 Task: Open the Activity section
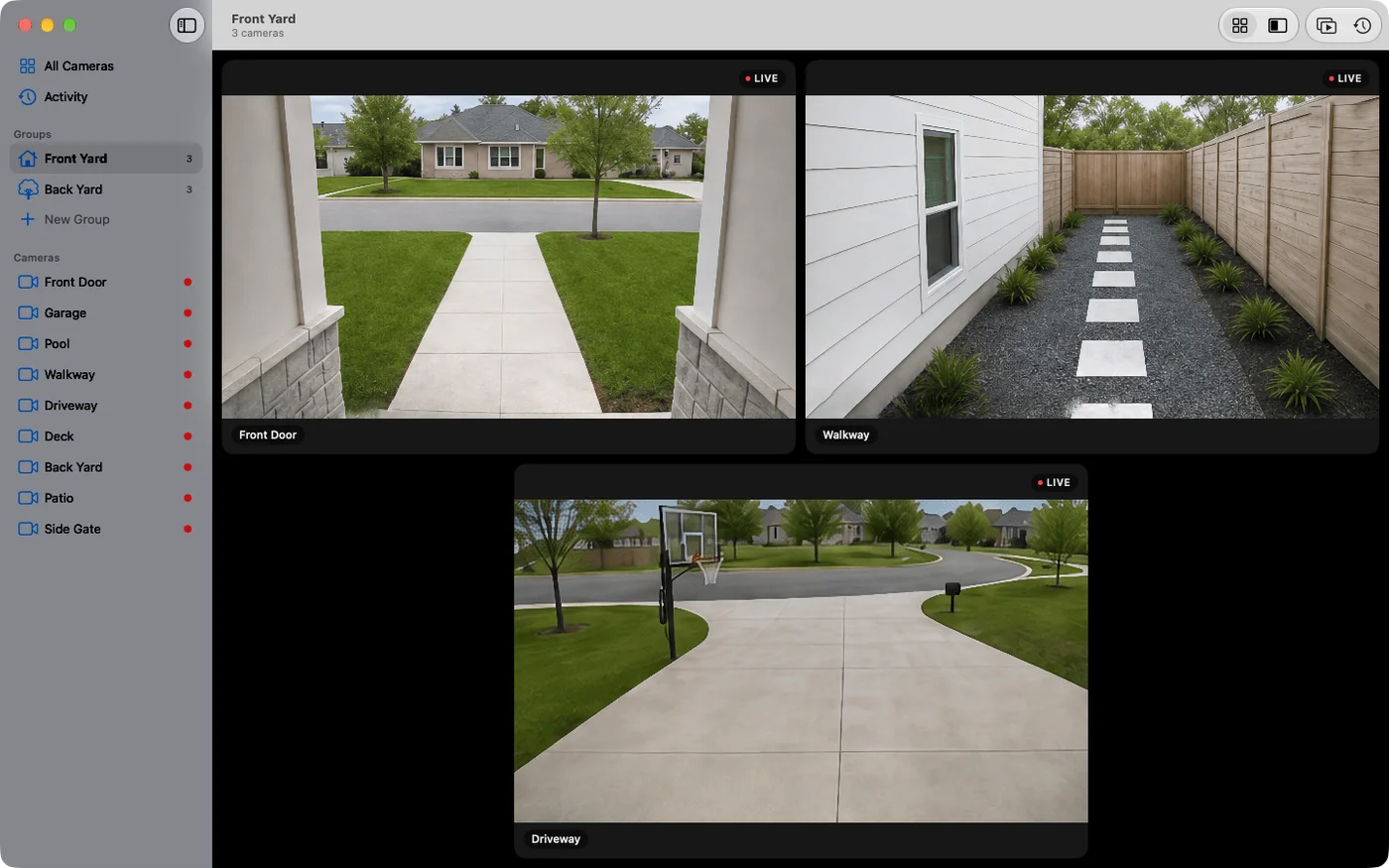[x=106, y=96]
